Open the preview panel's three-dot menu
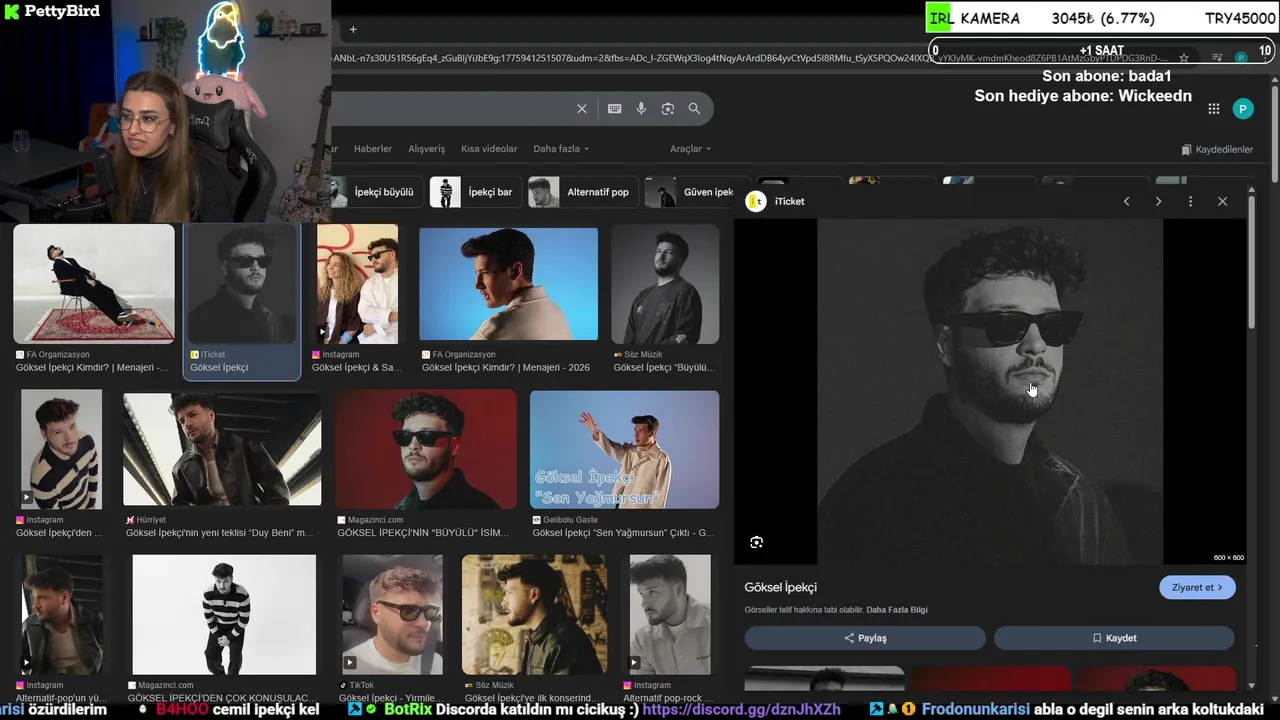Viewport: 1280px width, 720px height. coord(1190,202)
